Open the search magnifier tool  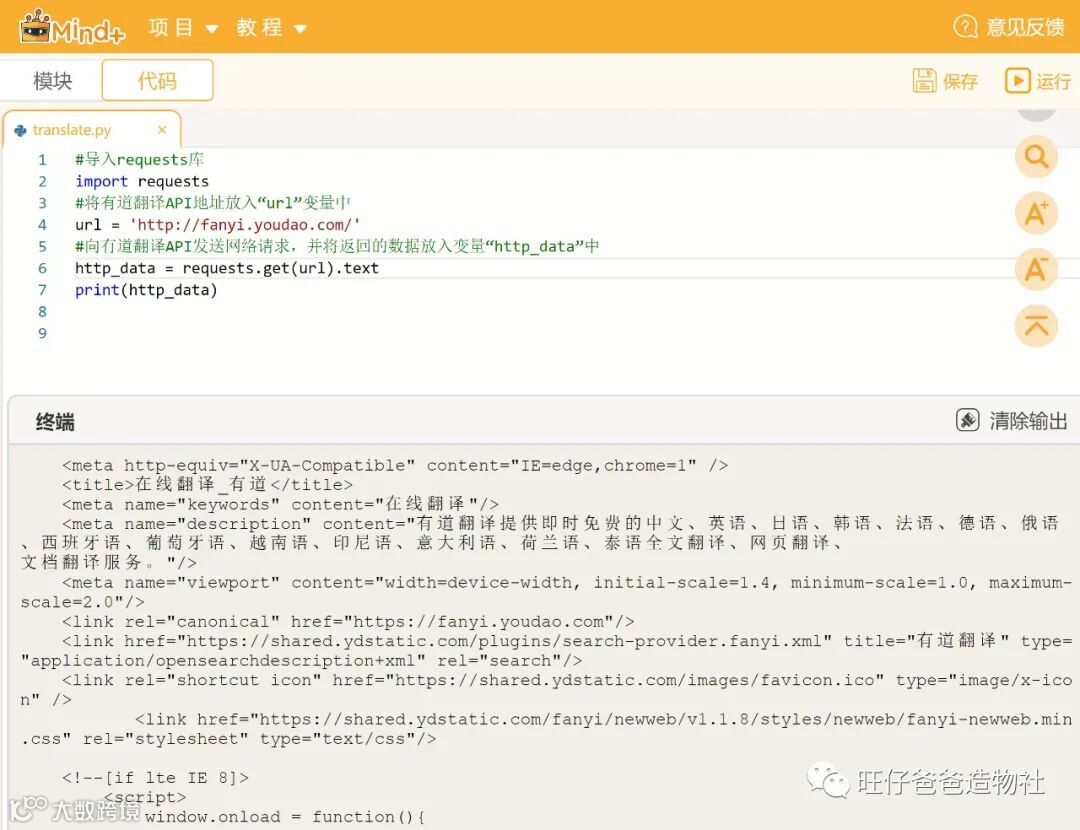[1036, 157]
